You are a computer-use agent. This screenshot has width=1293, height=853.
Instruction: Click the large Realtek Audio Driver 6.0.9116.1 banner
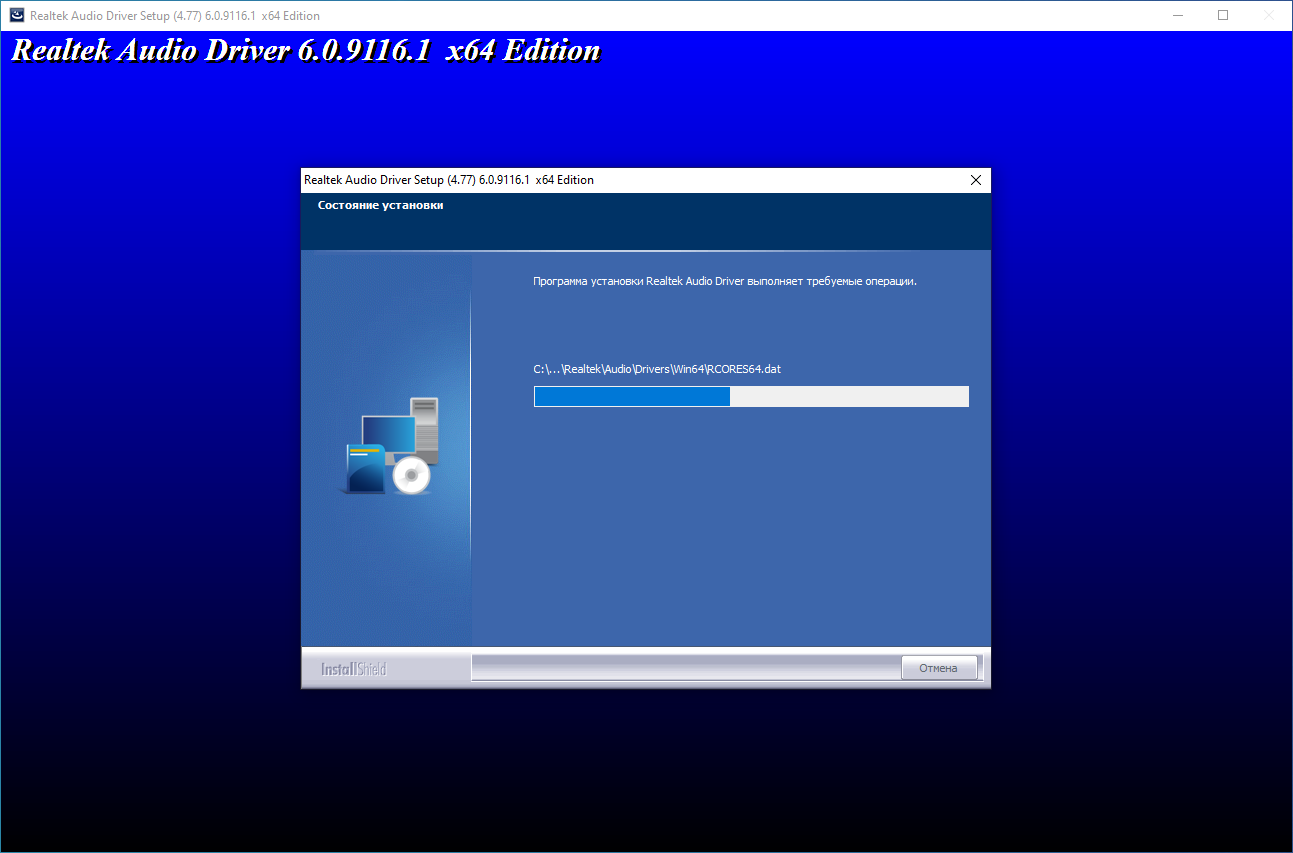306,52
